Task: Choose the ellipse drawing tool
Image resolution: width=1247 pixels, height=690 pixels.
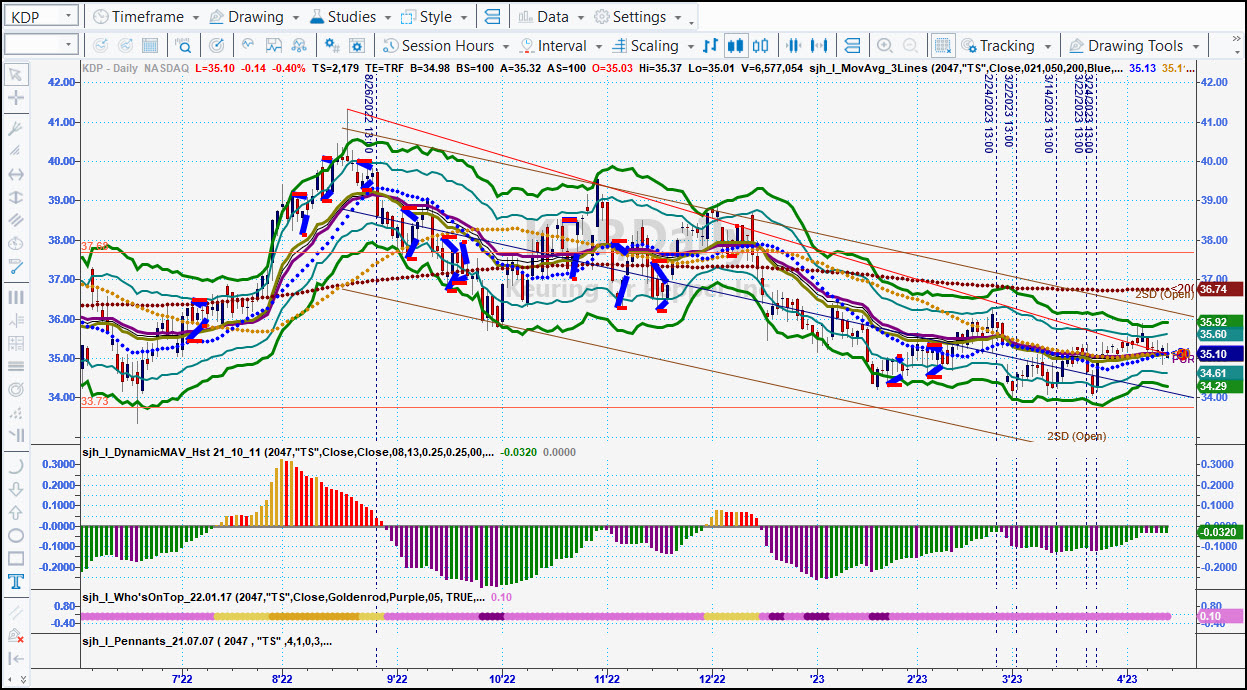Action: click(x=16, y=536)
